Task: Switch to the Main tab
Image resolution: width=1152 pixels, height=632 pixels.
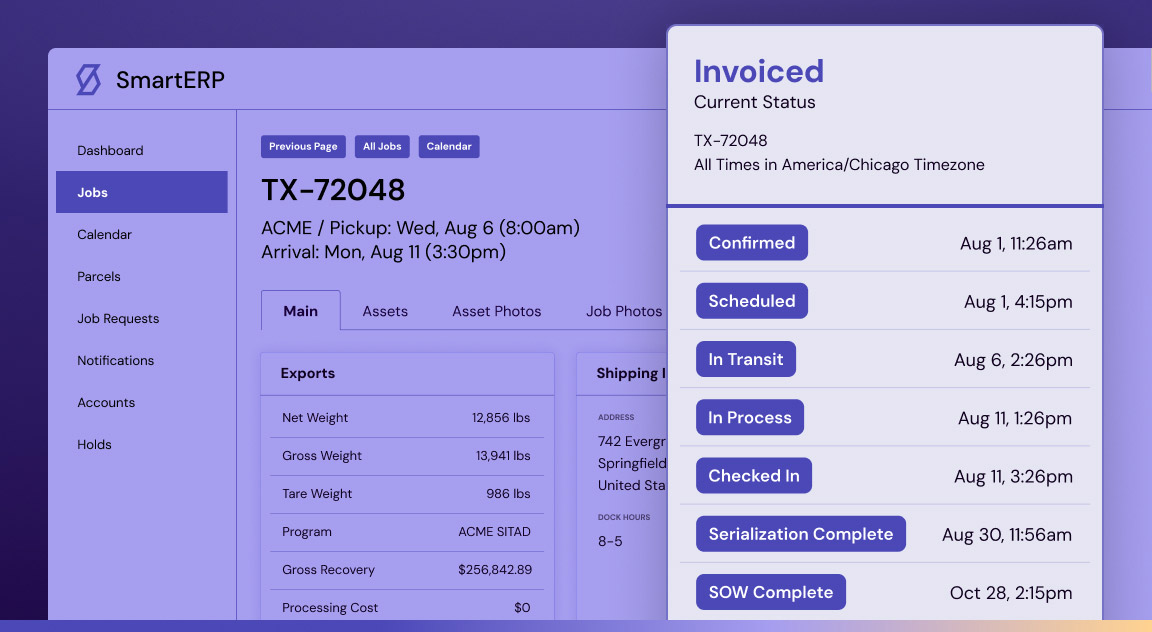Action: pos(300,311)
